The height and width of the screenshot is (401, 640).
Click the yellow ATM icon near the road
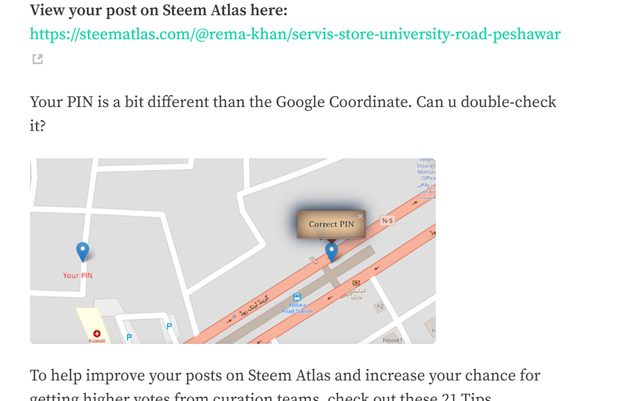pyautogui.click(x=357, y=283)
